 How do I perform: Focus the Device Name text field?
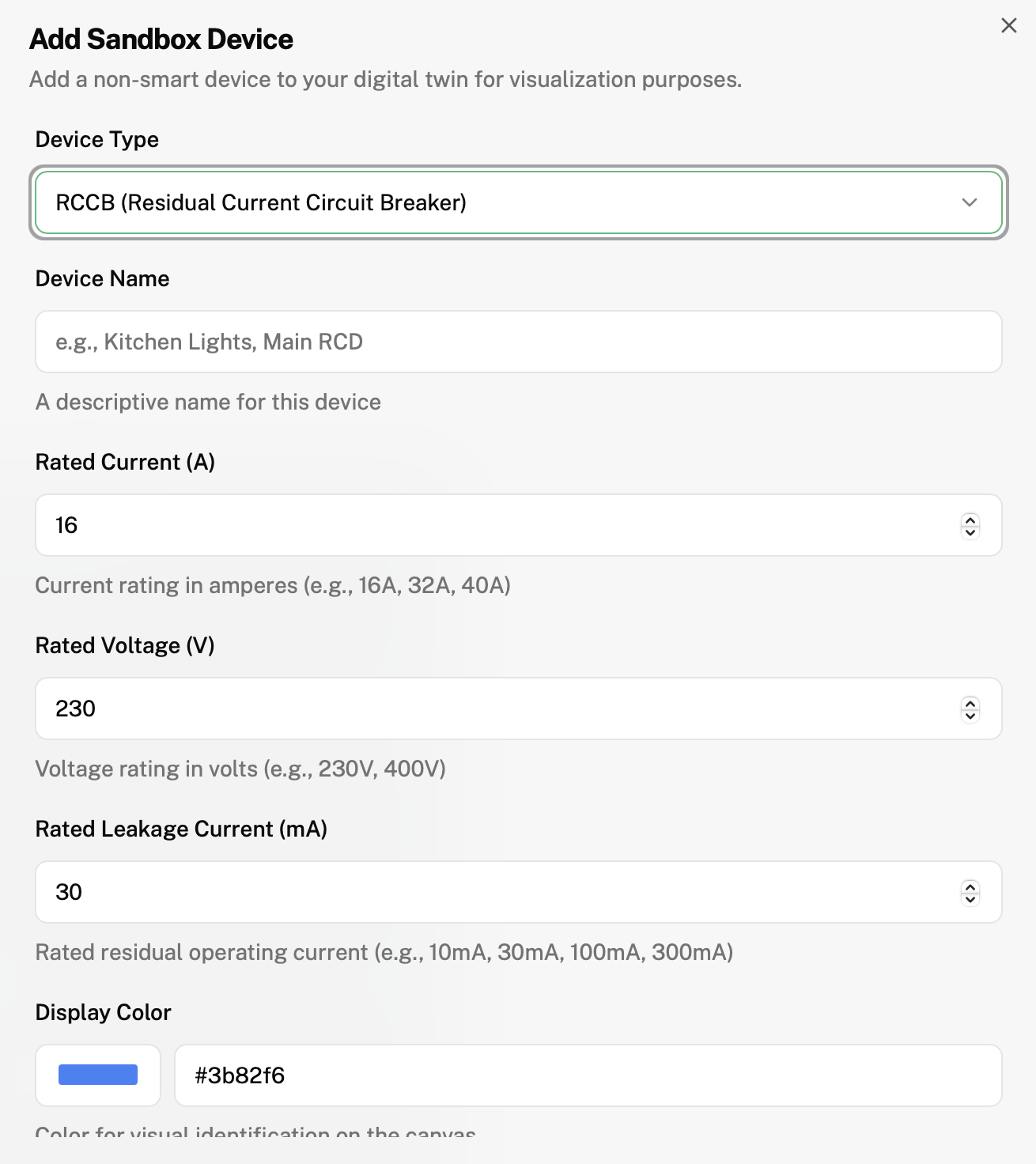point(518,342)
